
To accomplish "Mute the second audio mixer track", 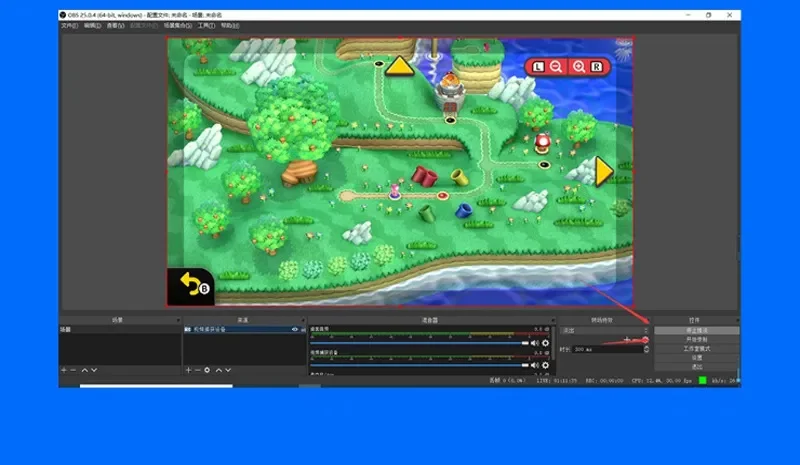I will tap(534, 366).
